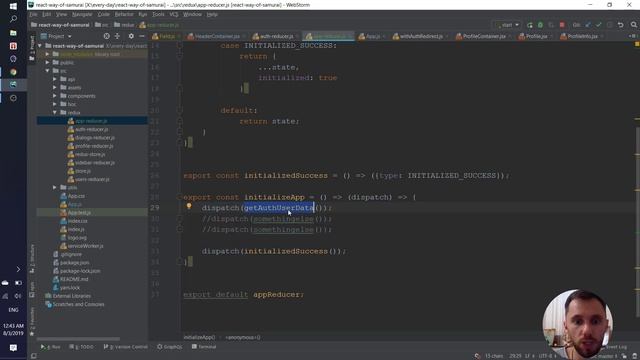
Task: Open Project panel settings gear
Action: (x=131, y=36)
